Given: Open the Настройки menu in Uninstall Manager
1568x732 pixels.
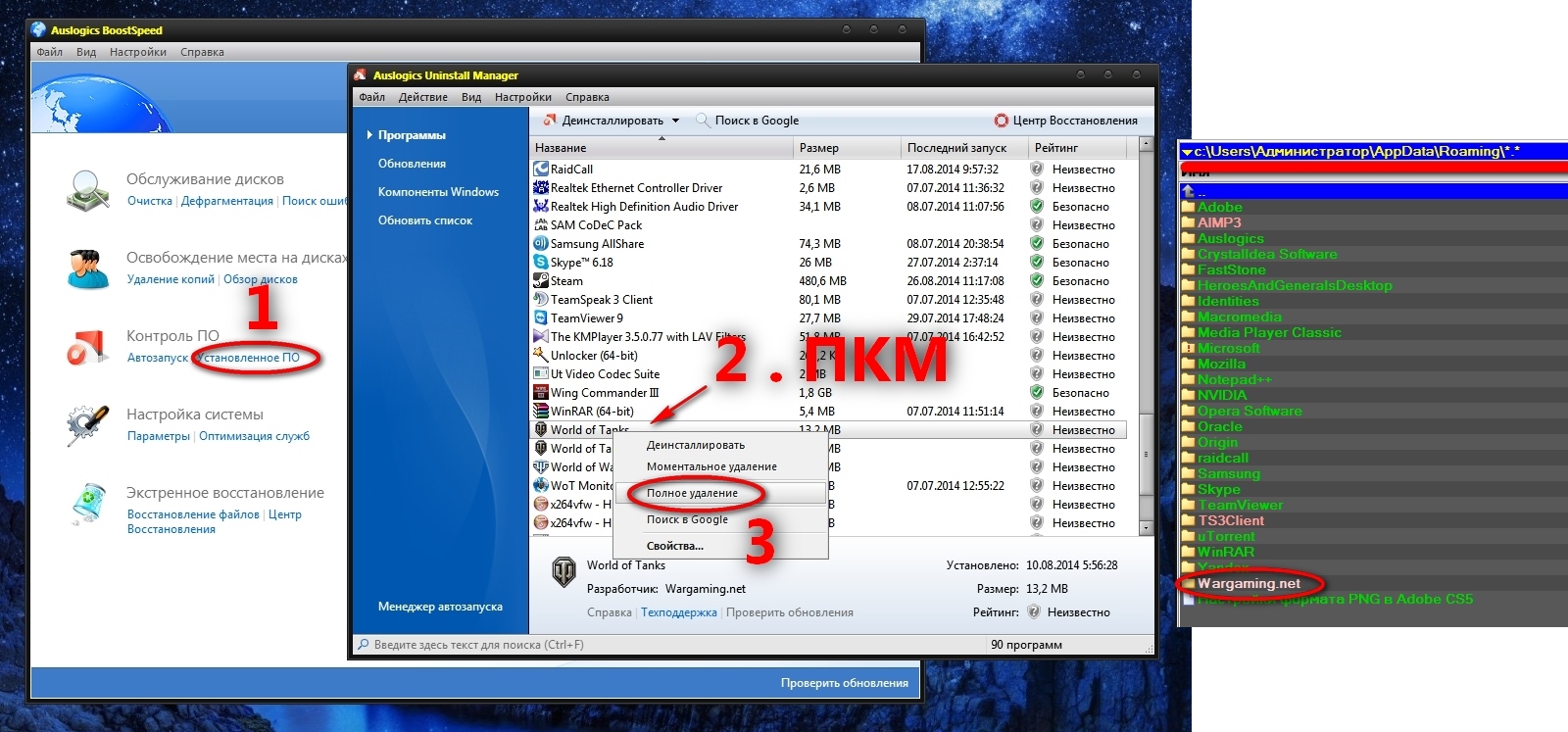Looking at the screenshot, I should pos(523,97).
